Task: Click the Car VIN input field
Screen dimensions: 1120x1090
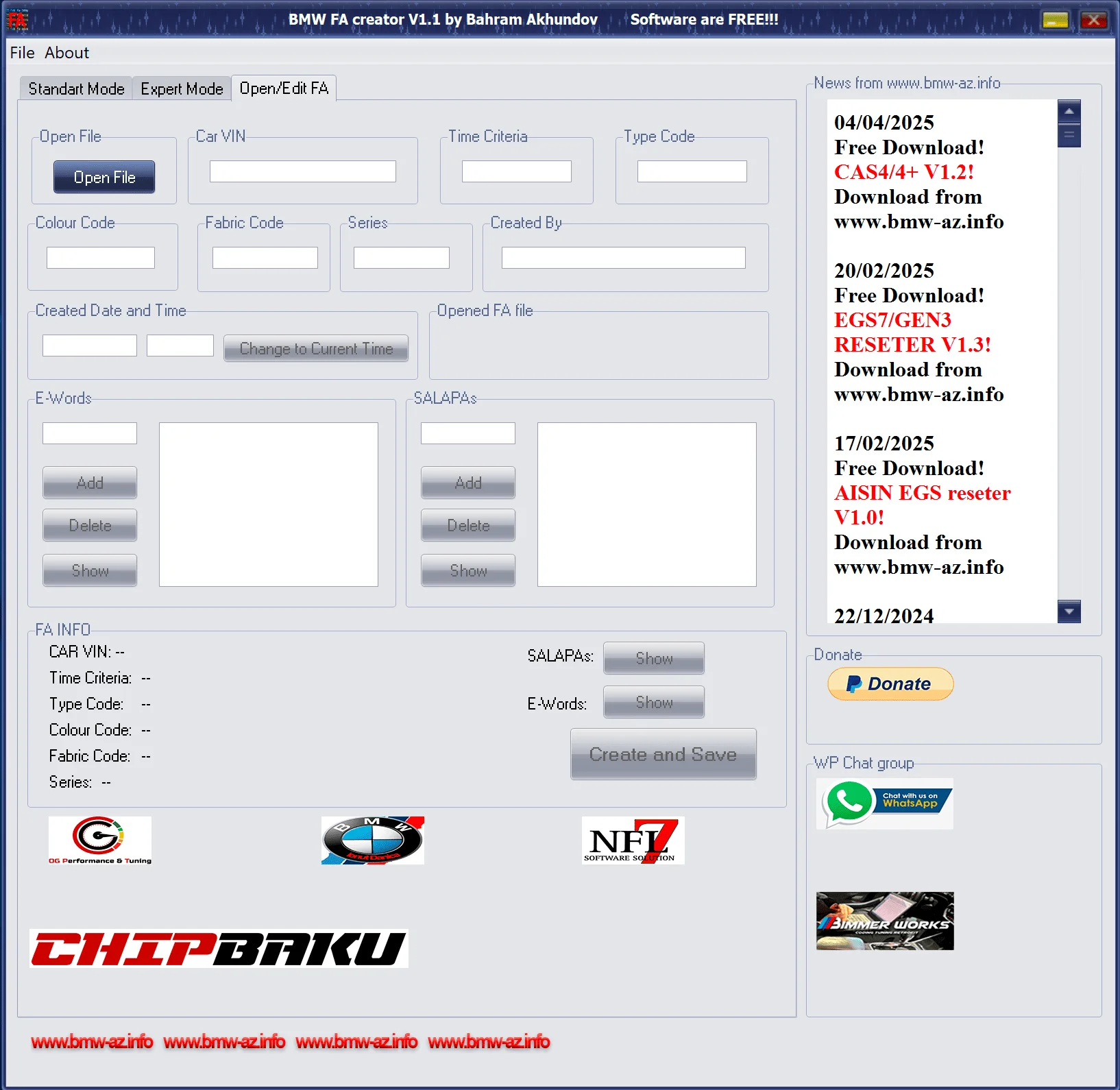Action: pos(303,171)
